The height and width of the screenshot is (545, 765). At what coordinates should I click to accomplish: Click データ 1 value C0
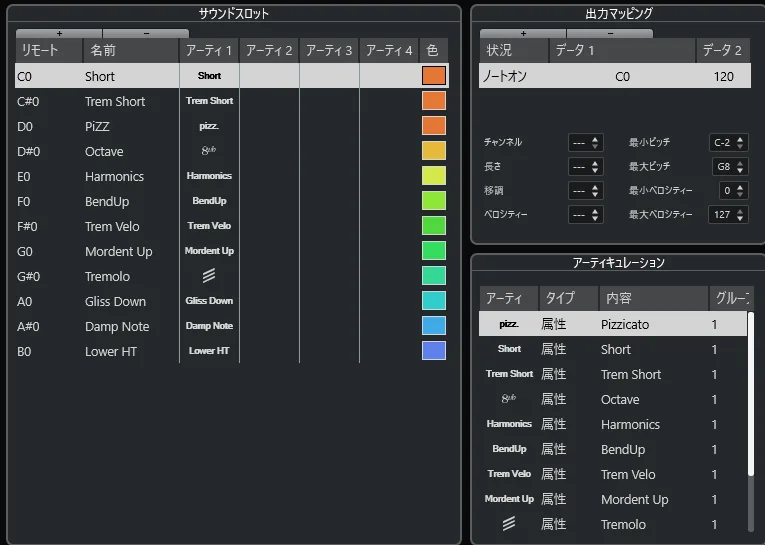[623, 76]
